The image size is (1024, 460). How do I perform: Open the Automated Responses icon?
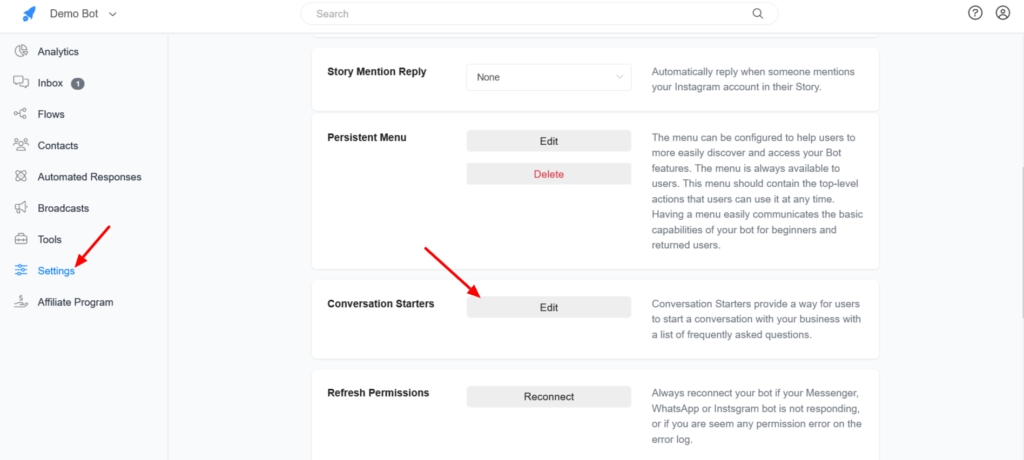[21, 177]
